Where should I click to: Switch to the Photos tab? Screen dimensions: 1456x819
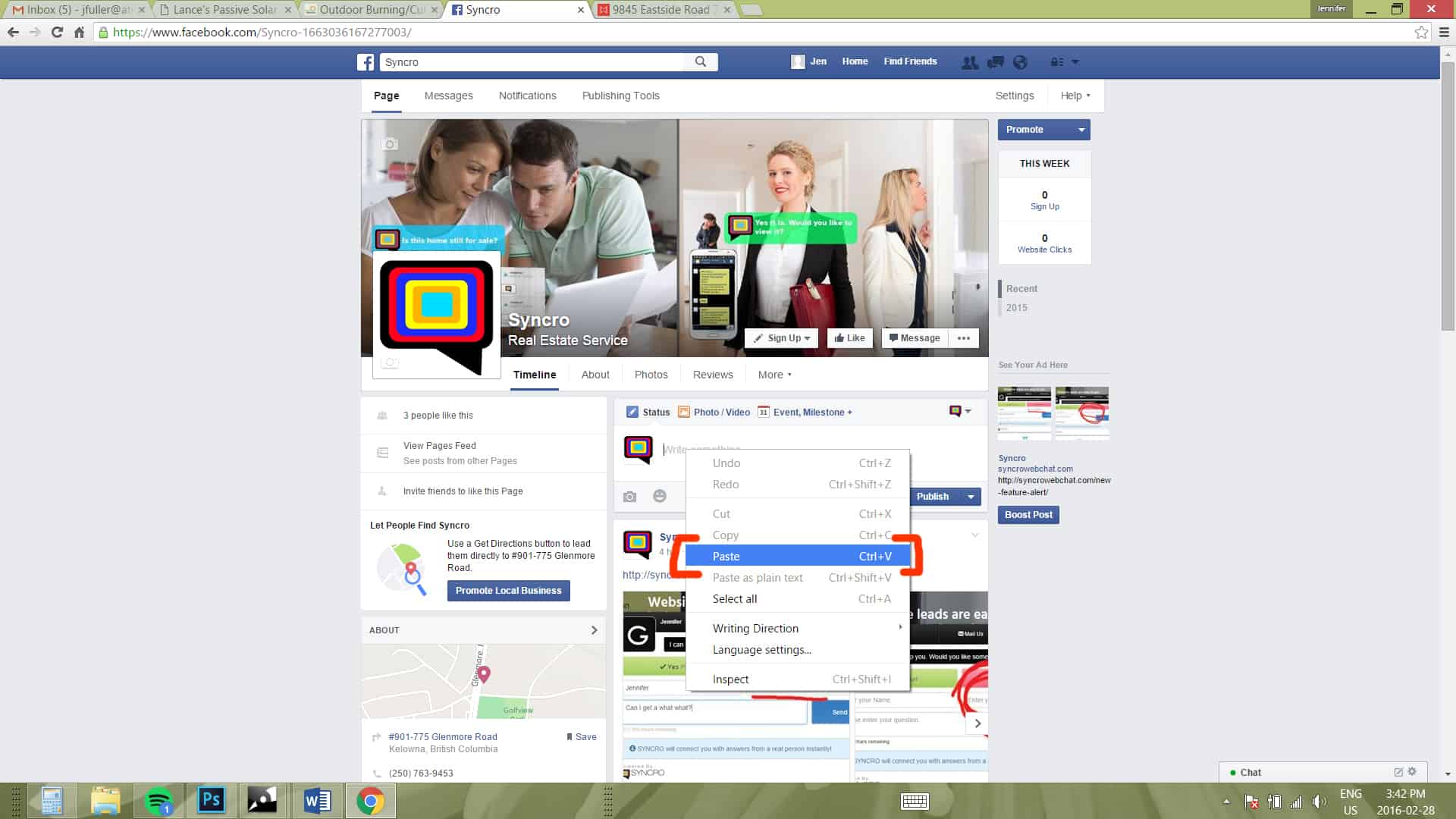651,375
